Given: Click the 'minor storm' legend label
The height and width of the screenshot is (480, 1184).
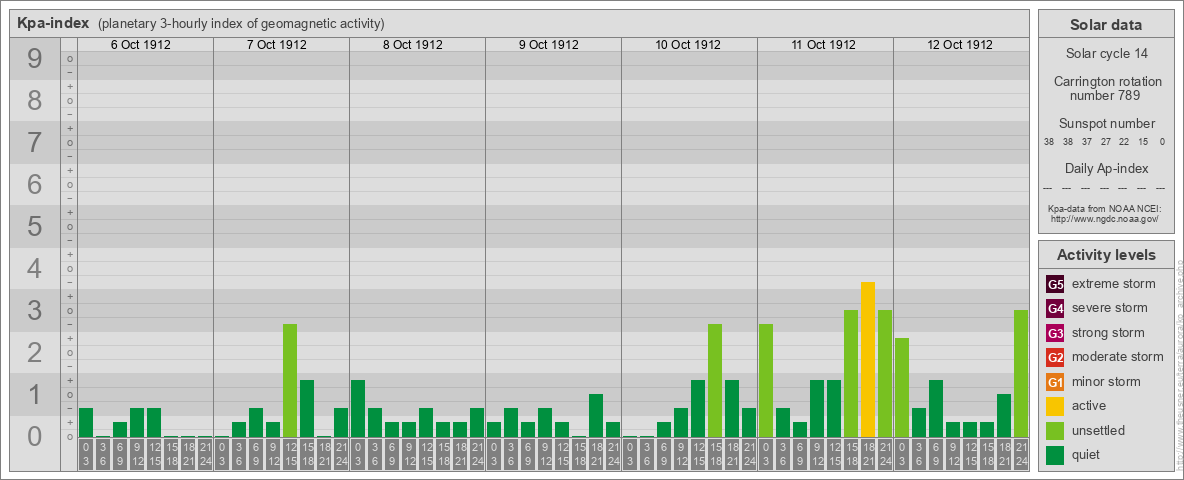Looking at the screenshot, I should 1106,381.
